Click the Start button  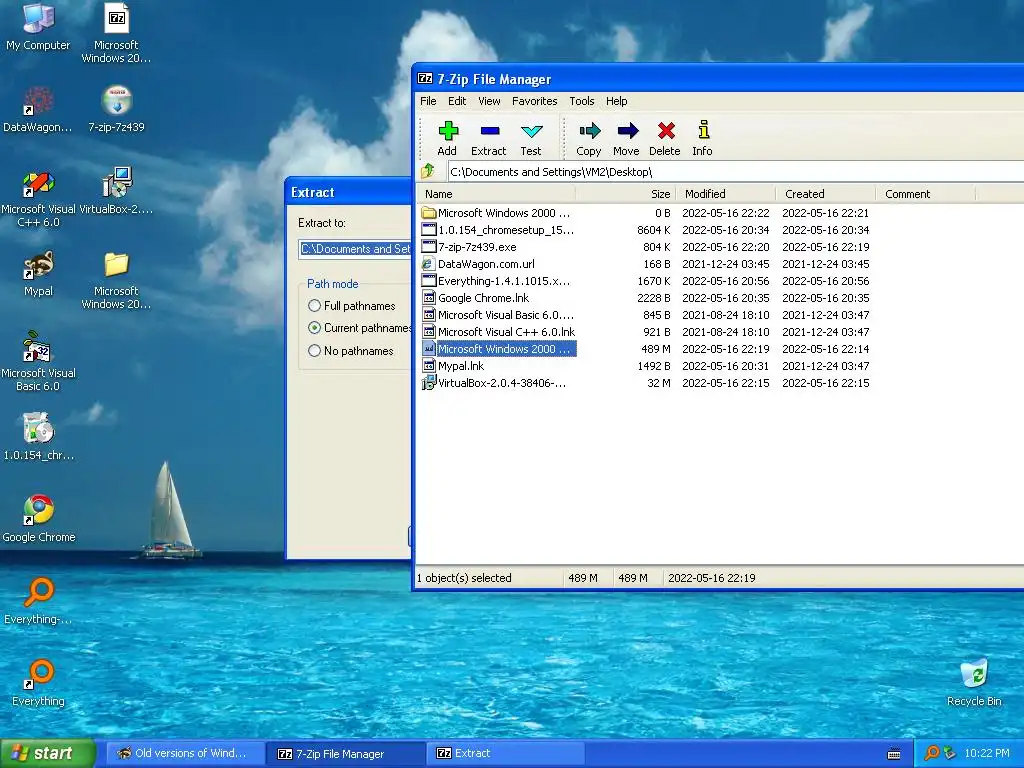(47, 753)
